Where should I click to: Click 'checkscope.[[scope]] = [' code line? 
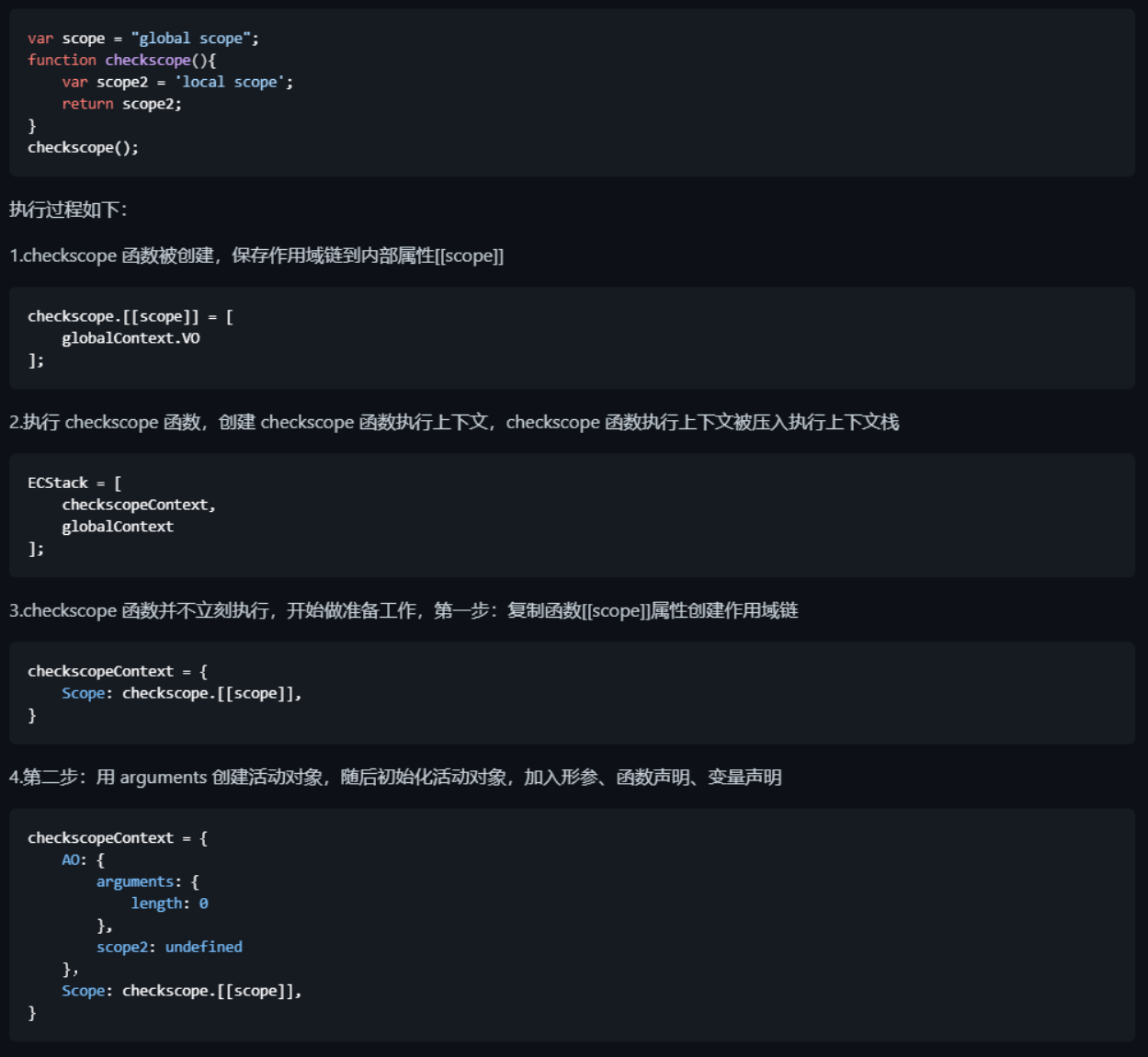[130, 316]
